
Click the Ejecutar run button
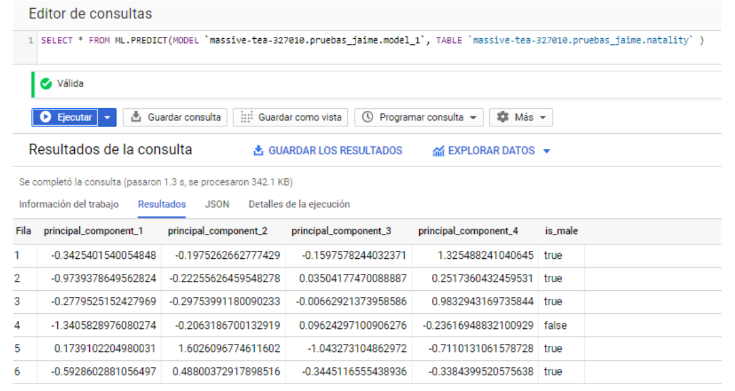click(65, 117)
